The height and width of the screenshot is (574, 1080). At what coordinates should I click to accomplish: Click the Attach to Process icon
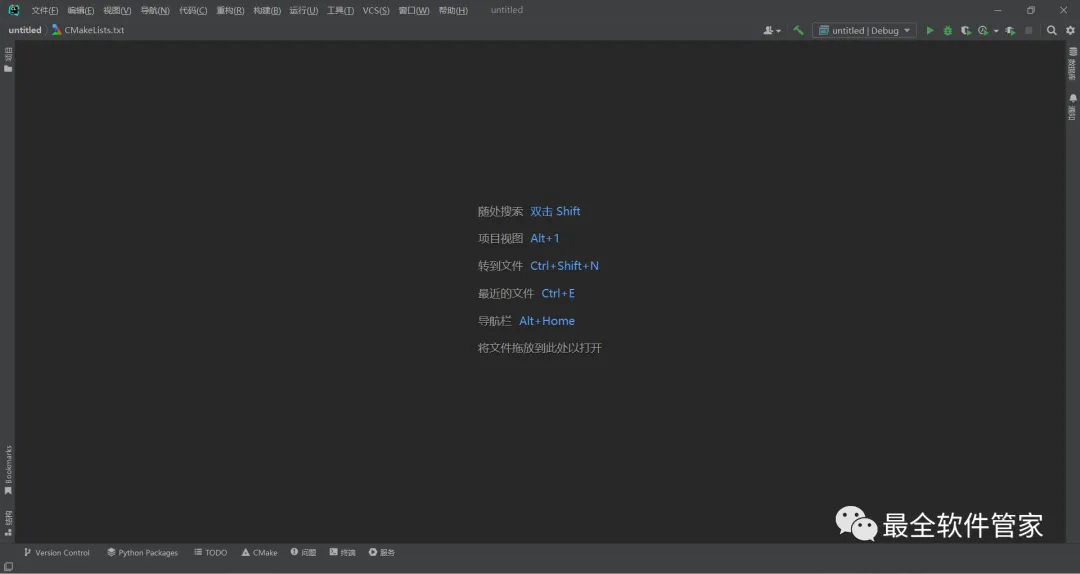(x=1010, y=30)
